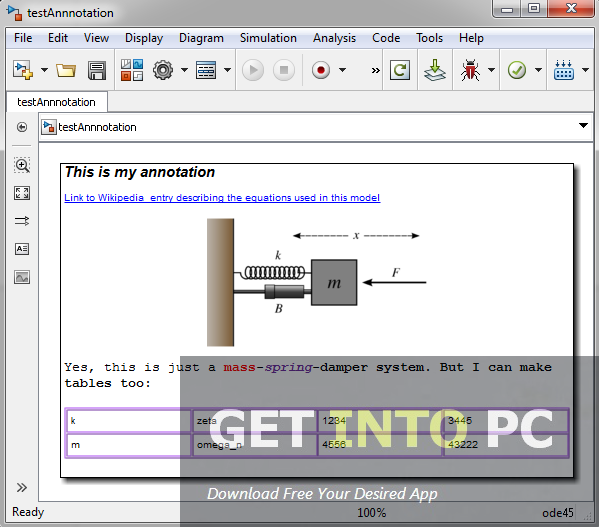Stop the simulation with the Stop button

(x=284, y=70)
